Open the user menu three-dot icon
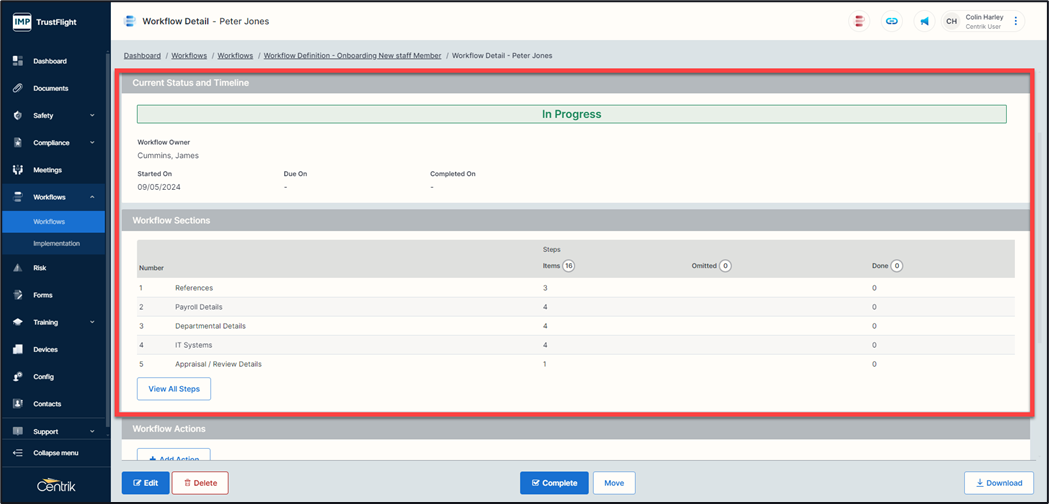Viewport: 1049px width, 504px height. 1016,21
